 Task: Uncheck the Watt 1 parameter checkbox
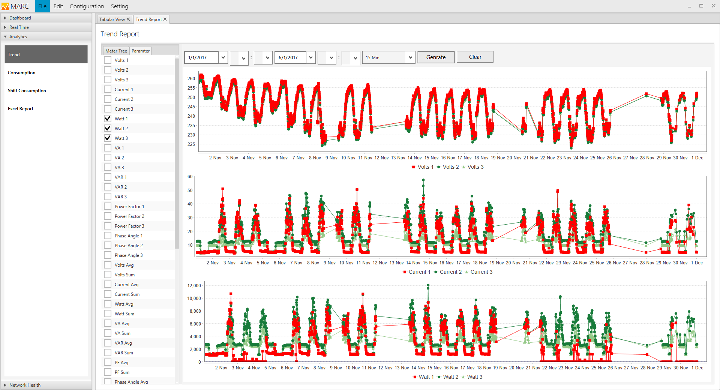pyautogui.click(x=107, y=119)
